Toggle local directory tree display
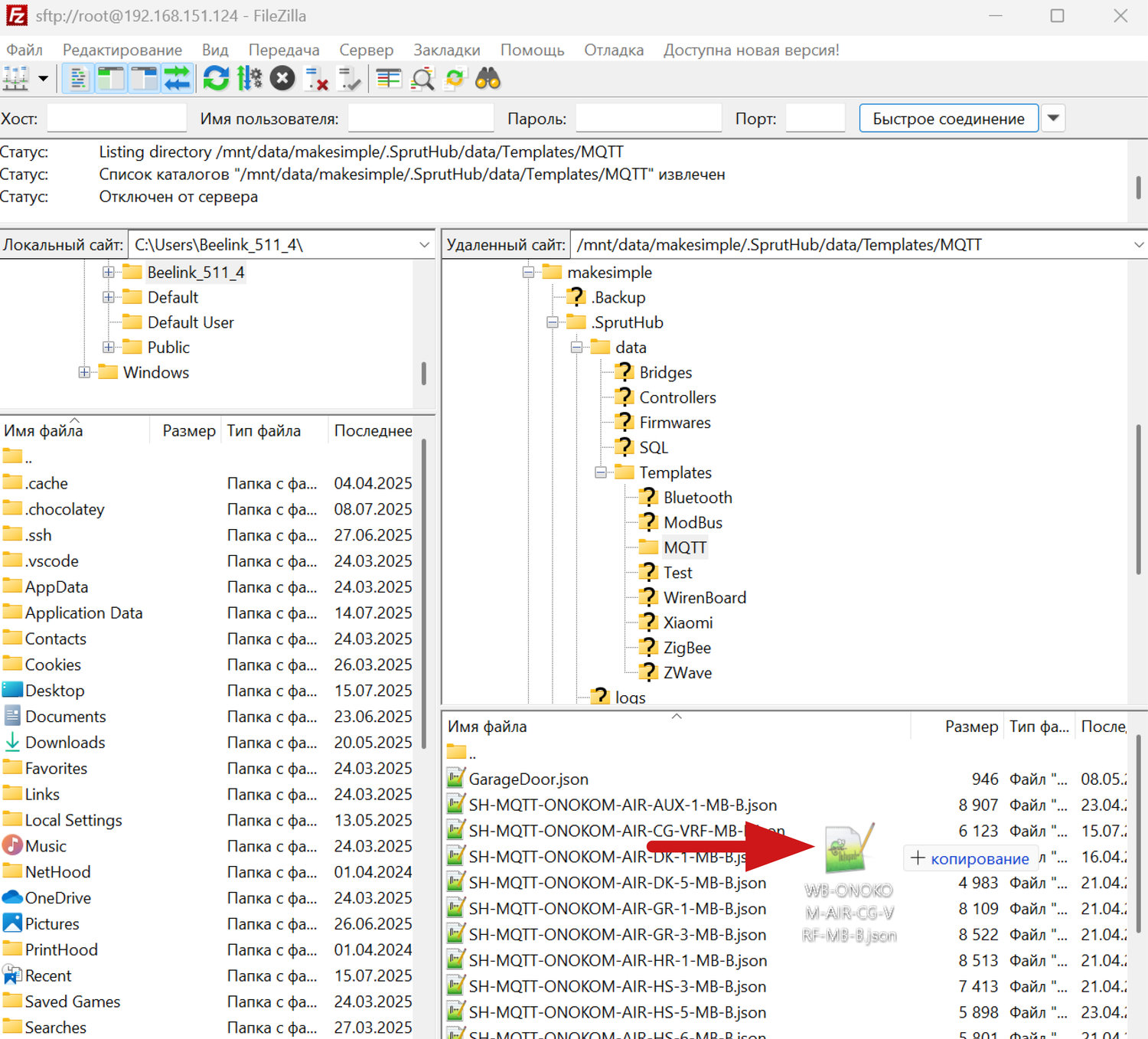1148x1039 pixels. click(111, 78)
